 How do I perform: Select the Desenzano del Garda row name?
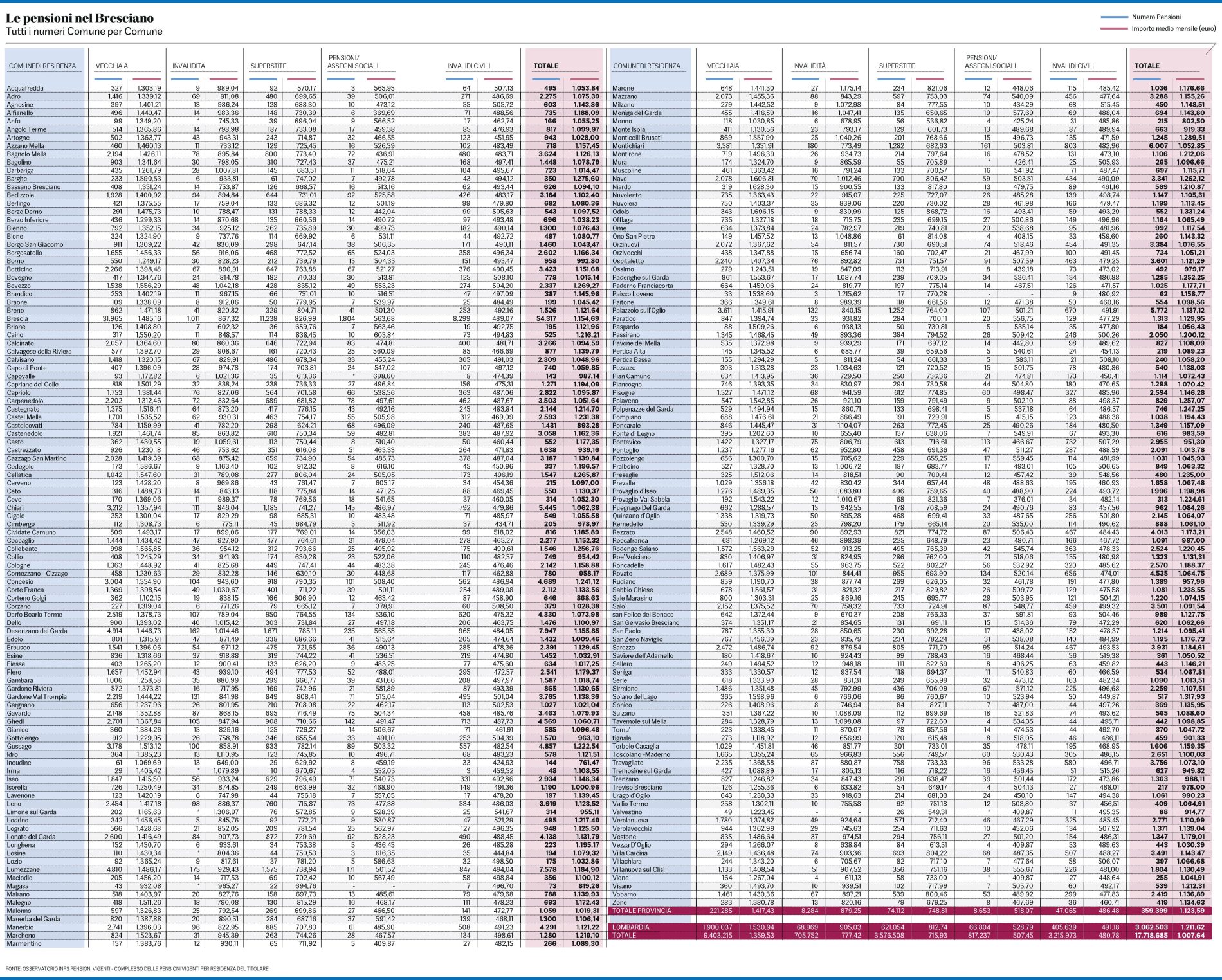tap(37, 631)
